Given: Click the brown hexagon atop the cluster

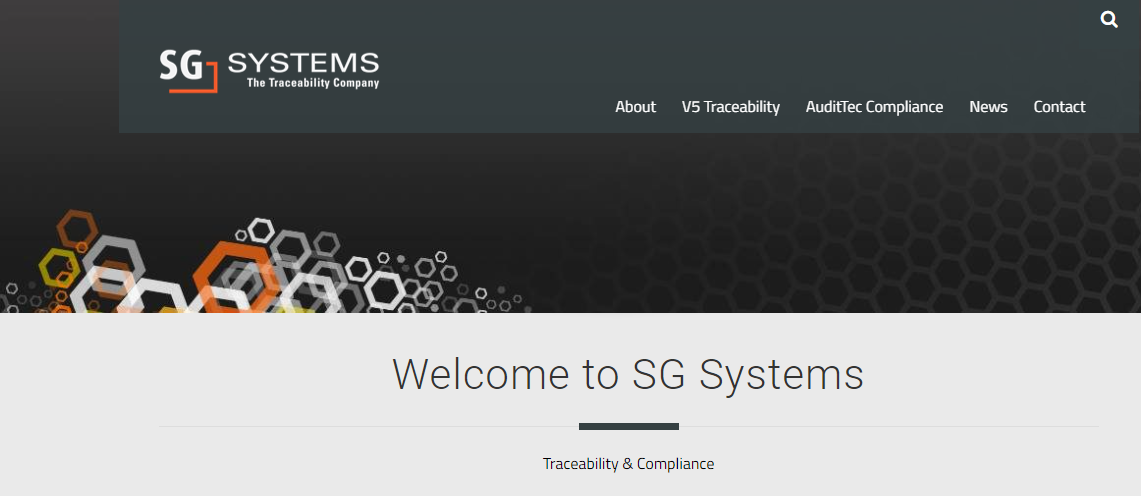Looking at the screenshot, I should point(76,229).
